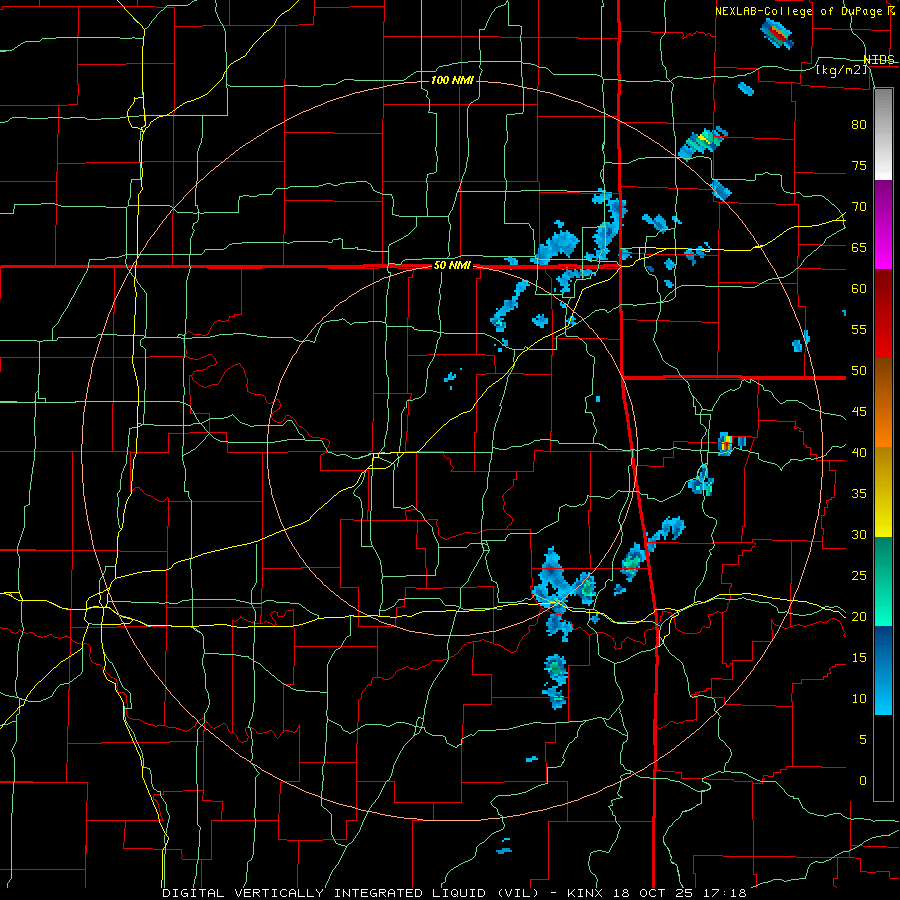The image size is (900, 900).
Task: Click the 25 value on the scale
Action: click(859, 576)
